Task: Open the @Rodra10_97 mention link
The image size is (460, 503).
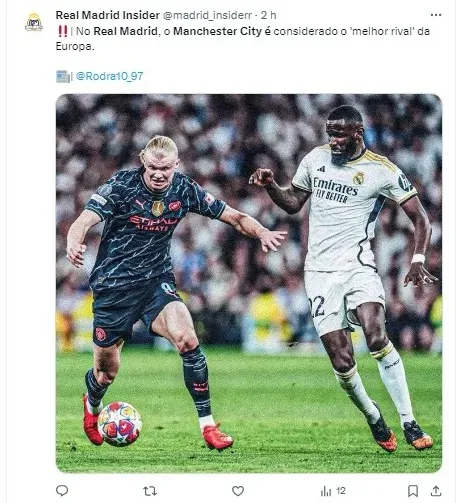Action: [x=109, y=76]
